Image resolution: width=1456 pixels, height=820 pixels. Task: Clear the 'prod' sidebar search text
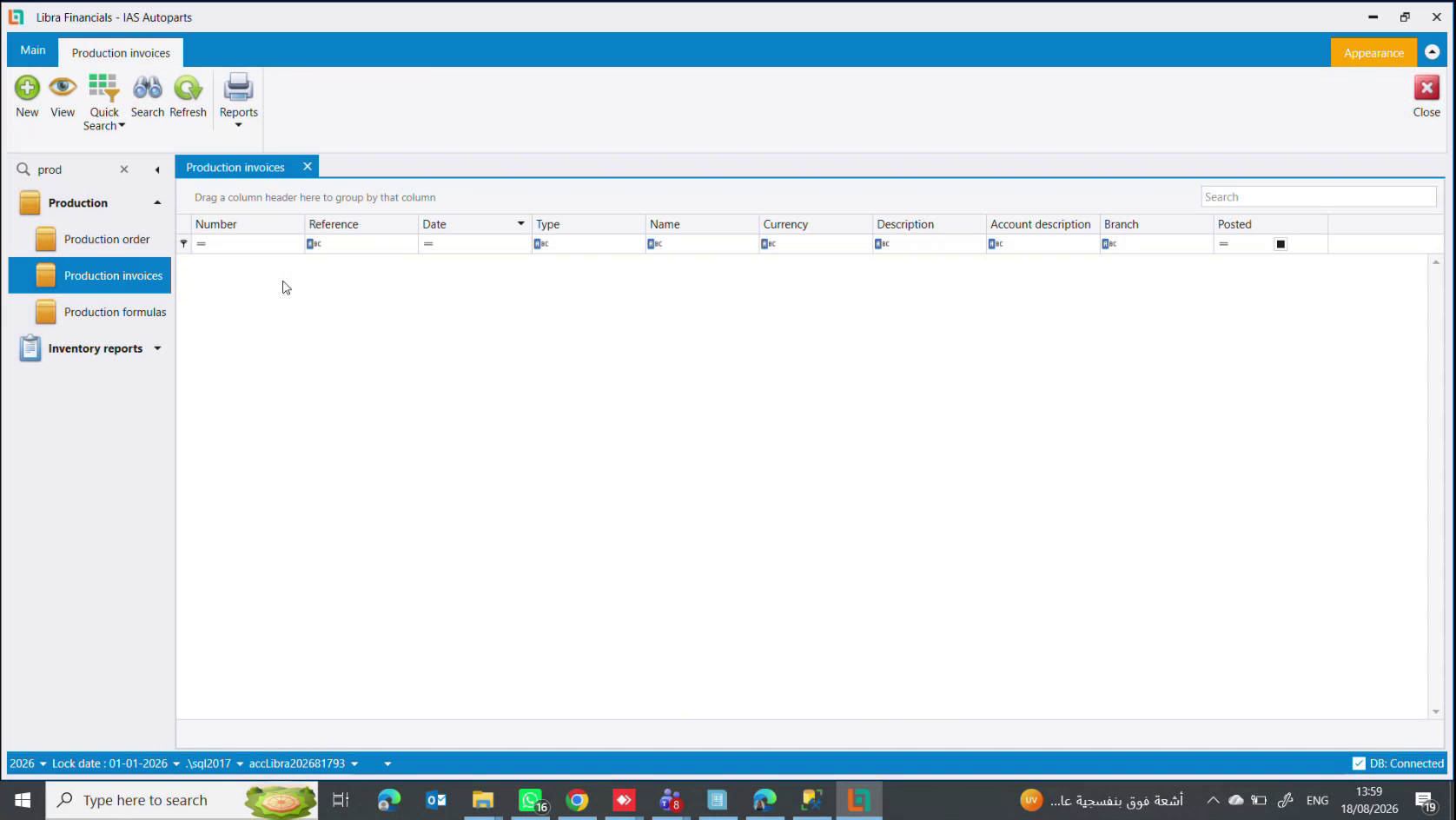[x=124, y=169]
